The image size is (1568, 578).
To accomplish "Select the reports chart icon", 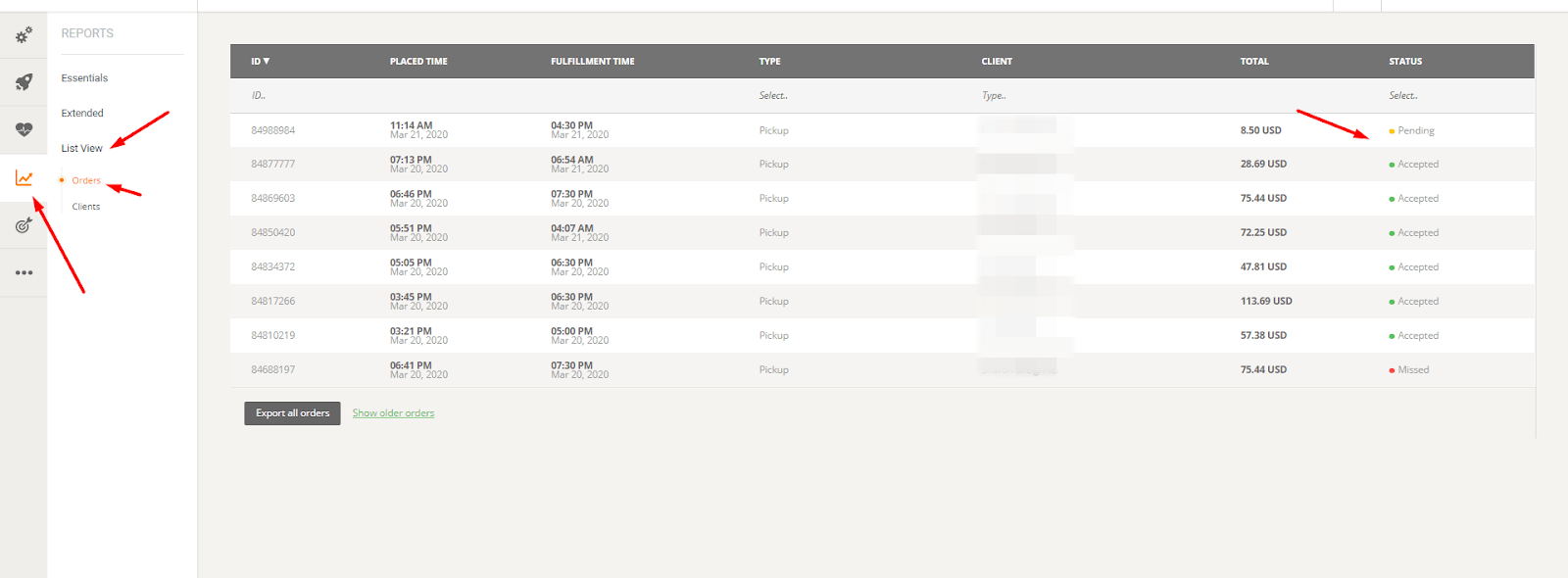I will (x=24, y=178).
